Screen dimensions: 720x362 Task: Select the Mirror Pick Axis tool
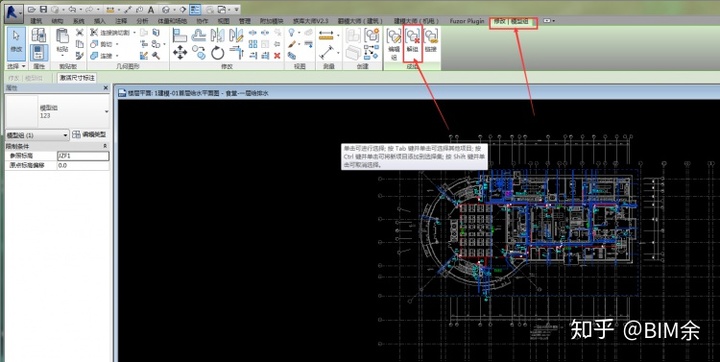(x=217, y=35)
